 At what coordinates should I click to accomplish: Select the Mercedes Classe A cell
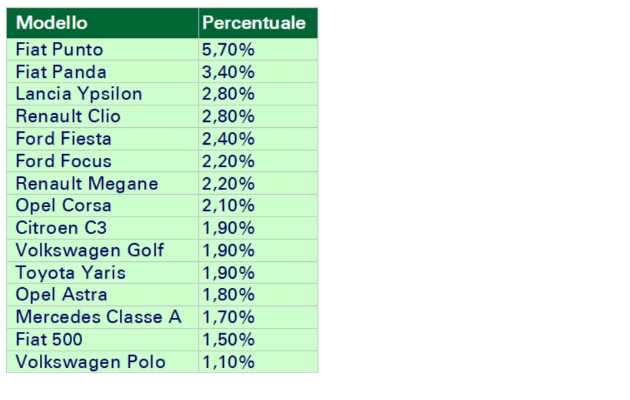(x=101, y=317)
